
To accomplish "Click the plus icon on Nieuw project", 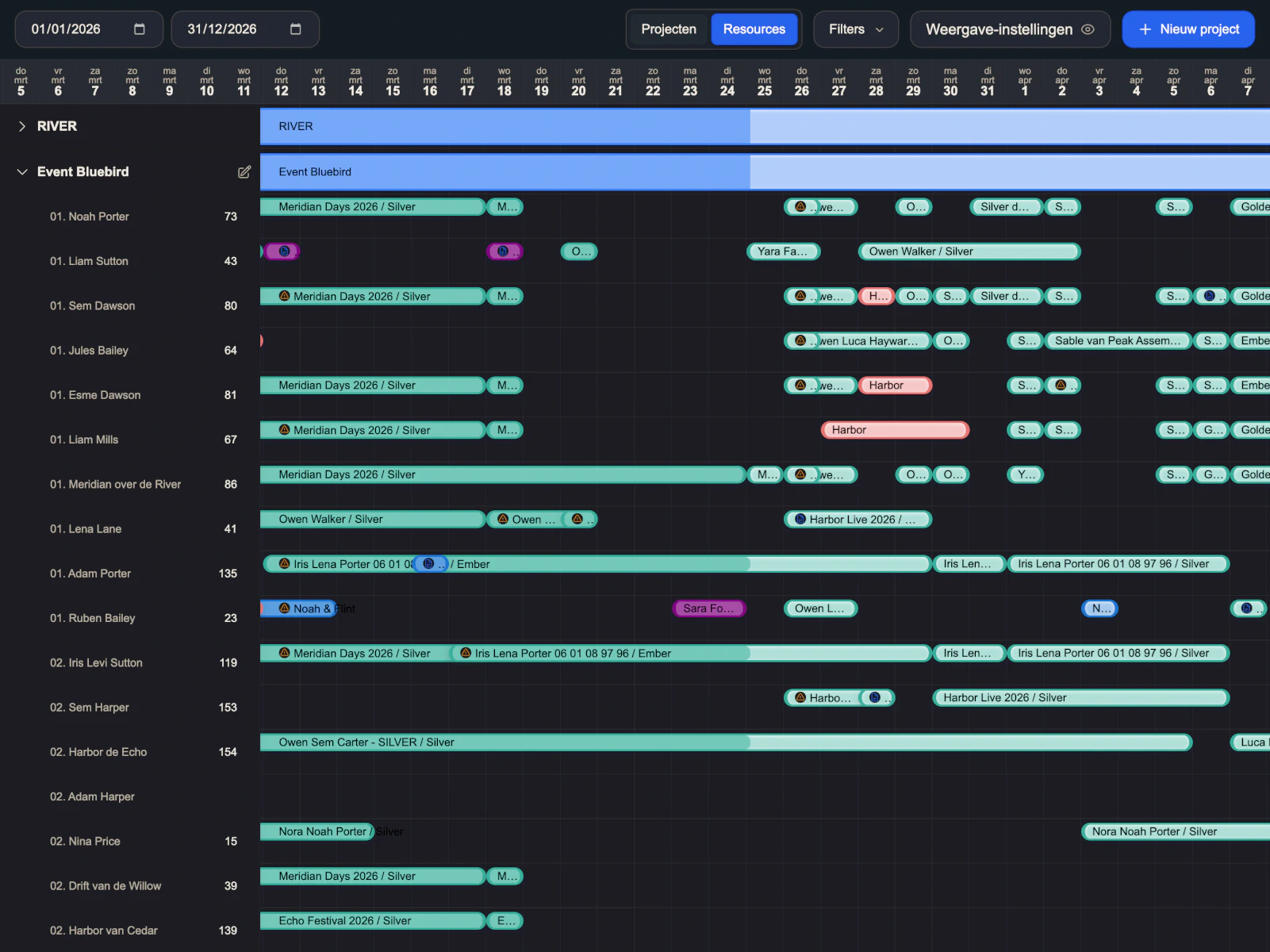I will (x=1145, y=29).
